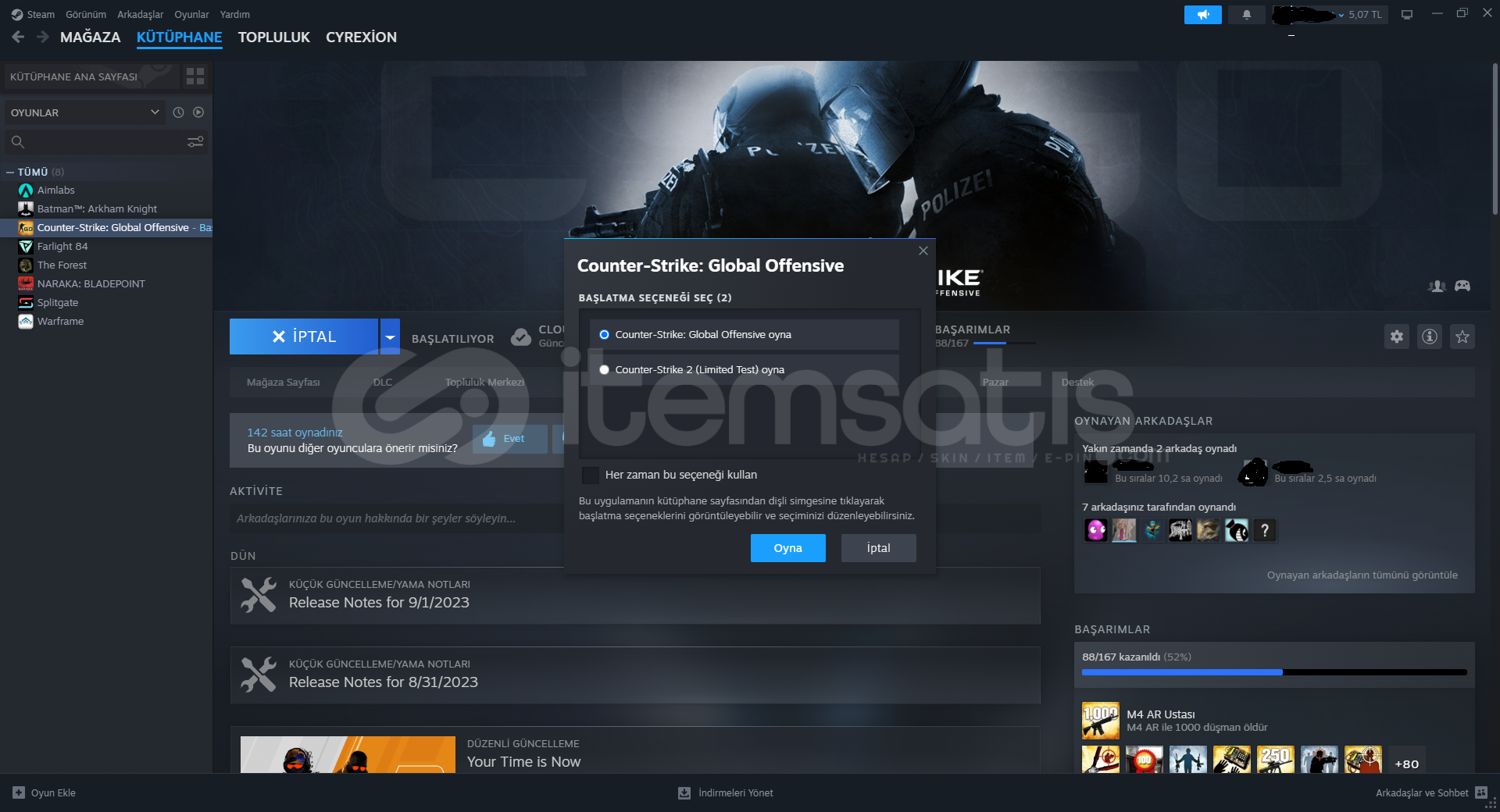The height and width of the screenshot is (812, 1500).
Task: Click Warframe icon in list
Action: tap(26, 322)
